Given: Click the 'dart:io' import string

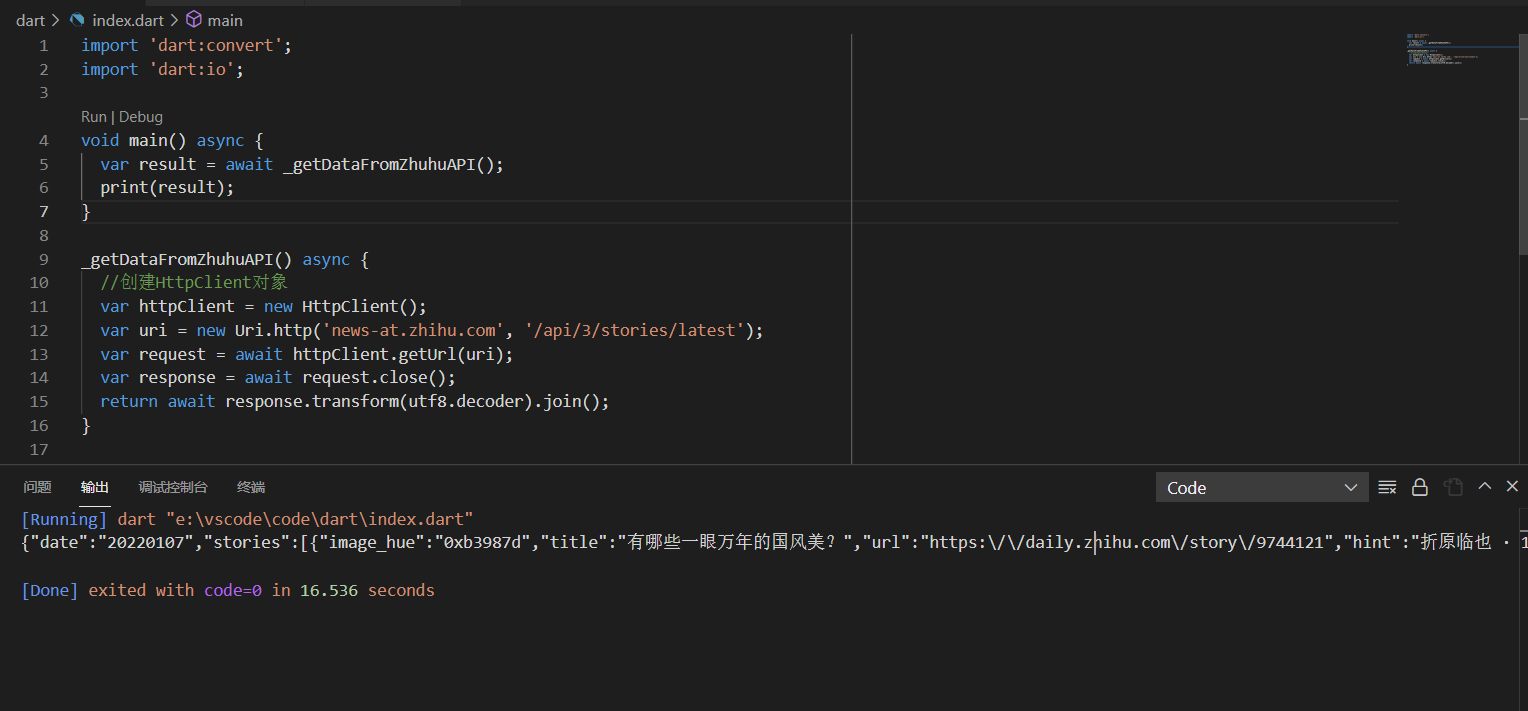Looking at the screenshot, I should pos(191,69).
